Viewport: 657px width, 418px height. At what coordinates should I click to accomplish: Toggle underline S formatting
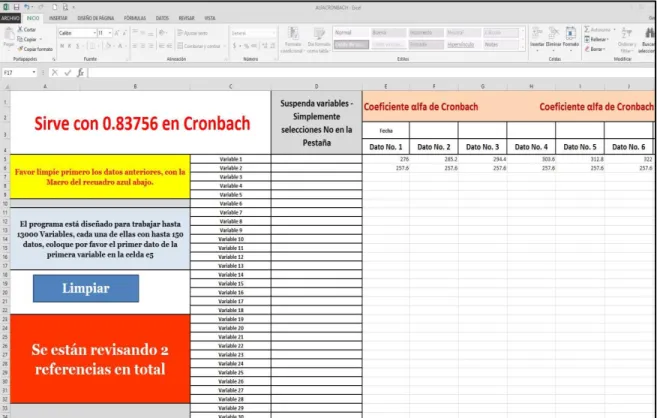78,46
